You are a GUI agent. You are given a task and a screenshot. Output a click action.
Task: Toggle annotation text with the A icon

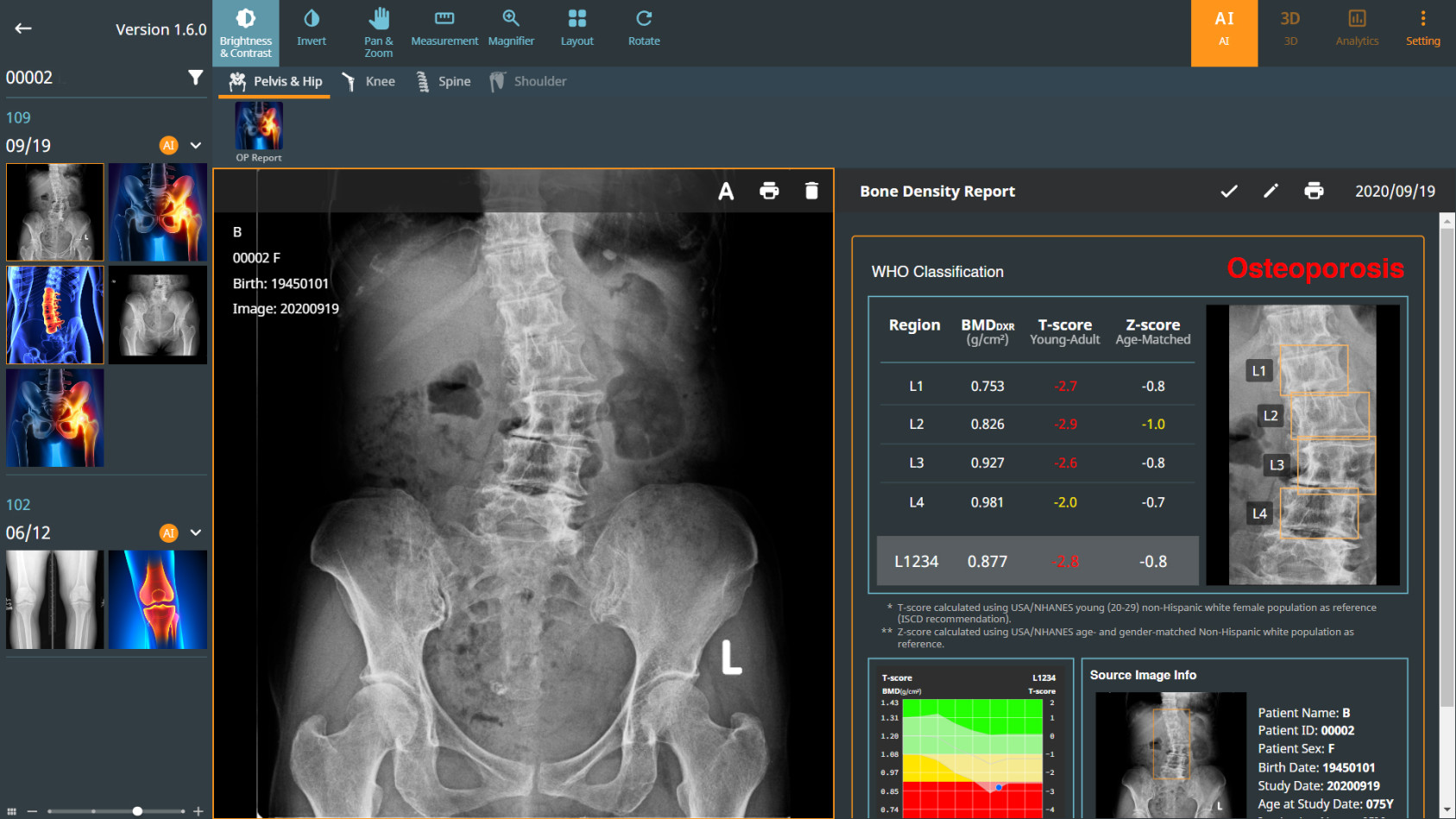[726, 191]
